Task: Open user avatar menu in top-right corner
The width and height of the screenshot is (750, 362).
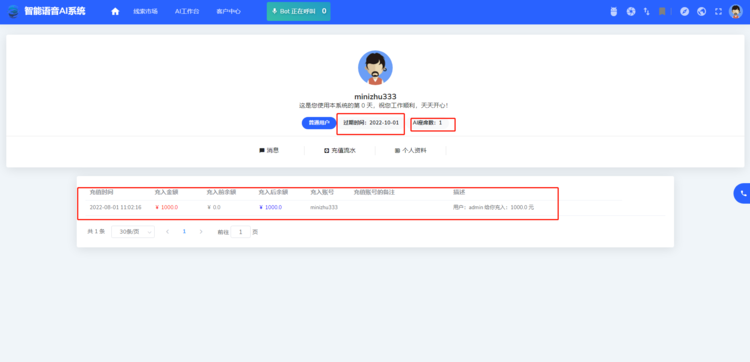Action: (x=736, y=11)
